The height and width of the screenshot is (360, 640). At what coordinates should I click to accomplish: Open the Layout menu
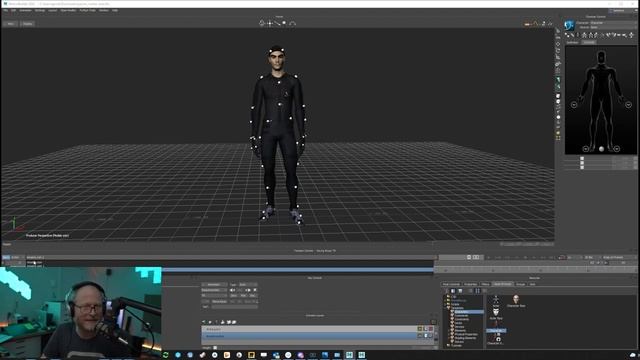coord(53,10)
